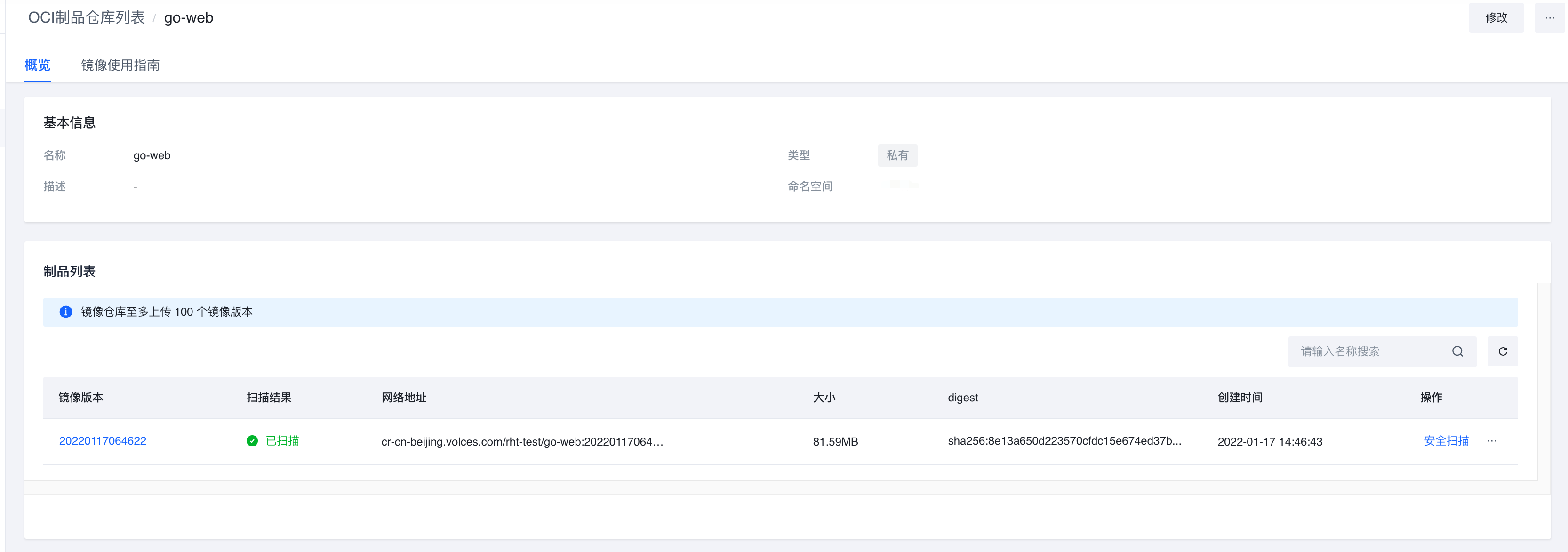Click the blue info icon in banner
The width and height of the screenshot is (1568, 552).
[66, 312]
